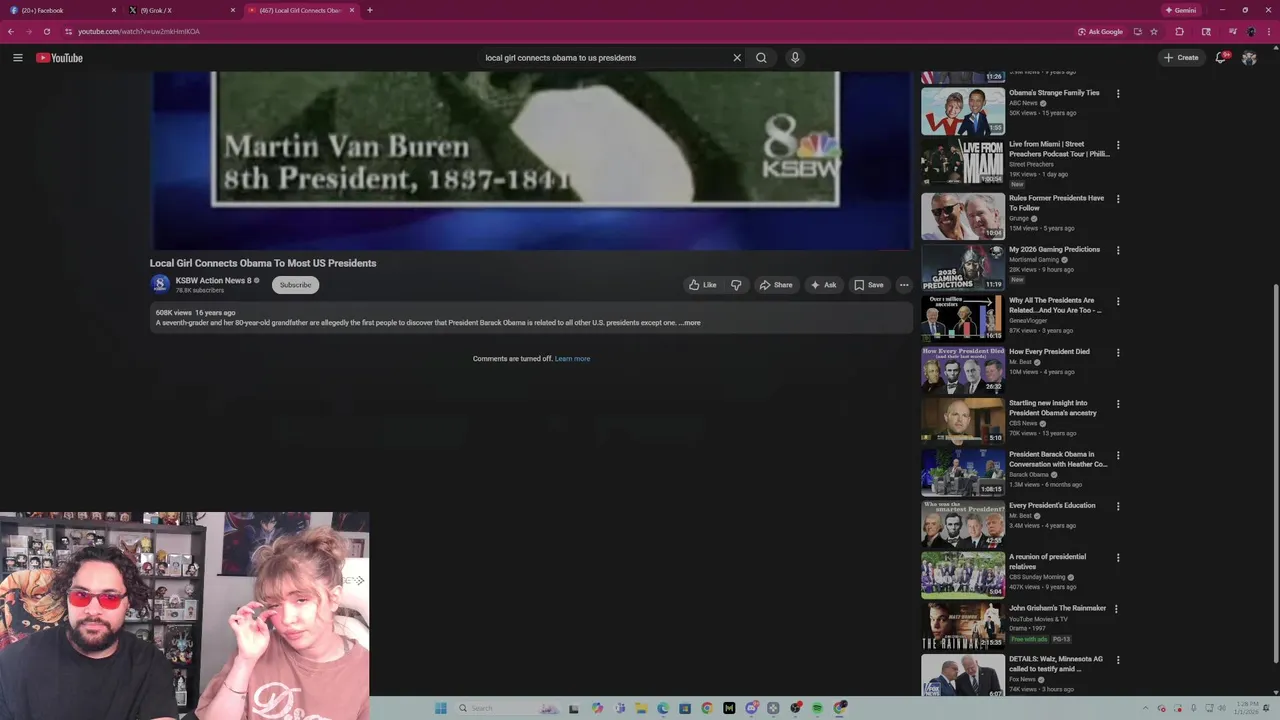The height and width of the screenshot is (720, 1280).
Task: Open the YouTube hamburger guide menu
Action: [17, 58]
